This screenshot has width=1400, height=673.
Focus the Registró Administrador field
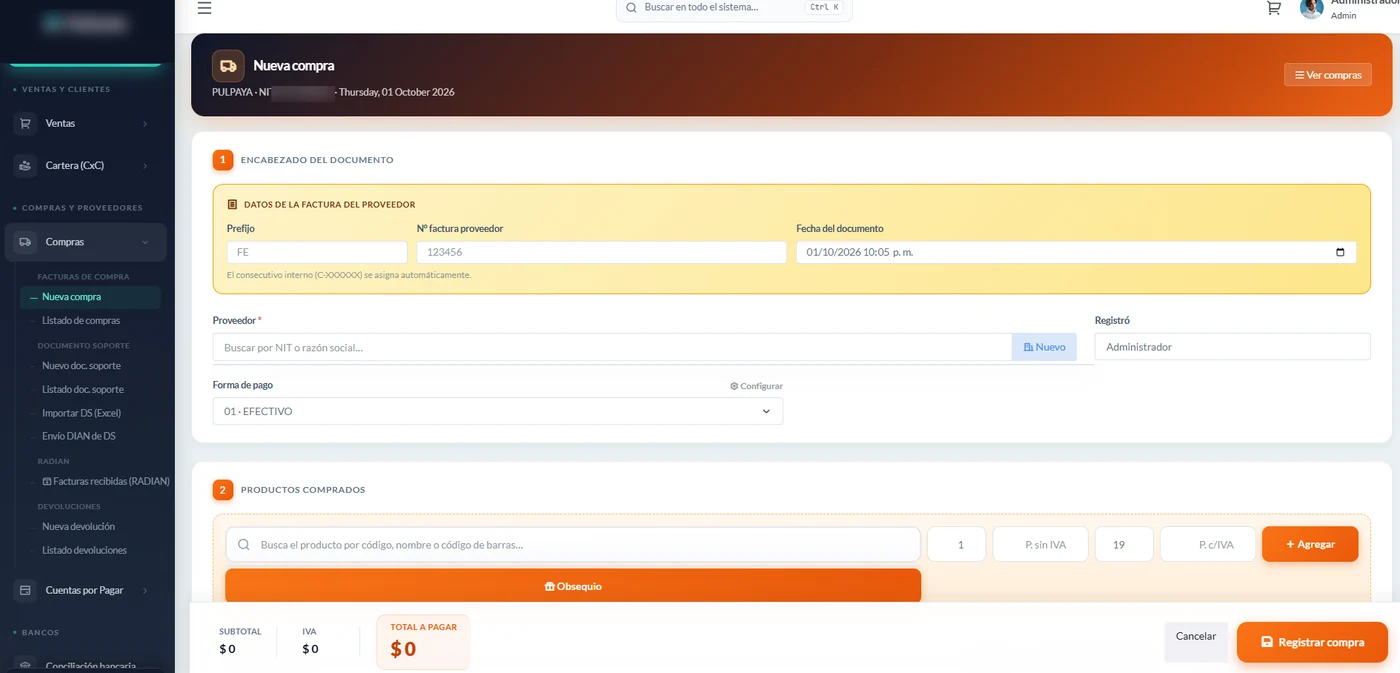(1232, 347)
